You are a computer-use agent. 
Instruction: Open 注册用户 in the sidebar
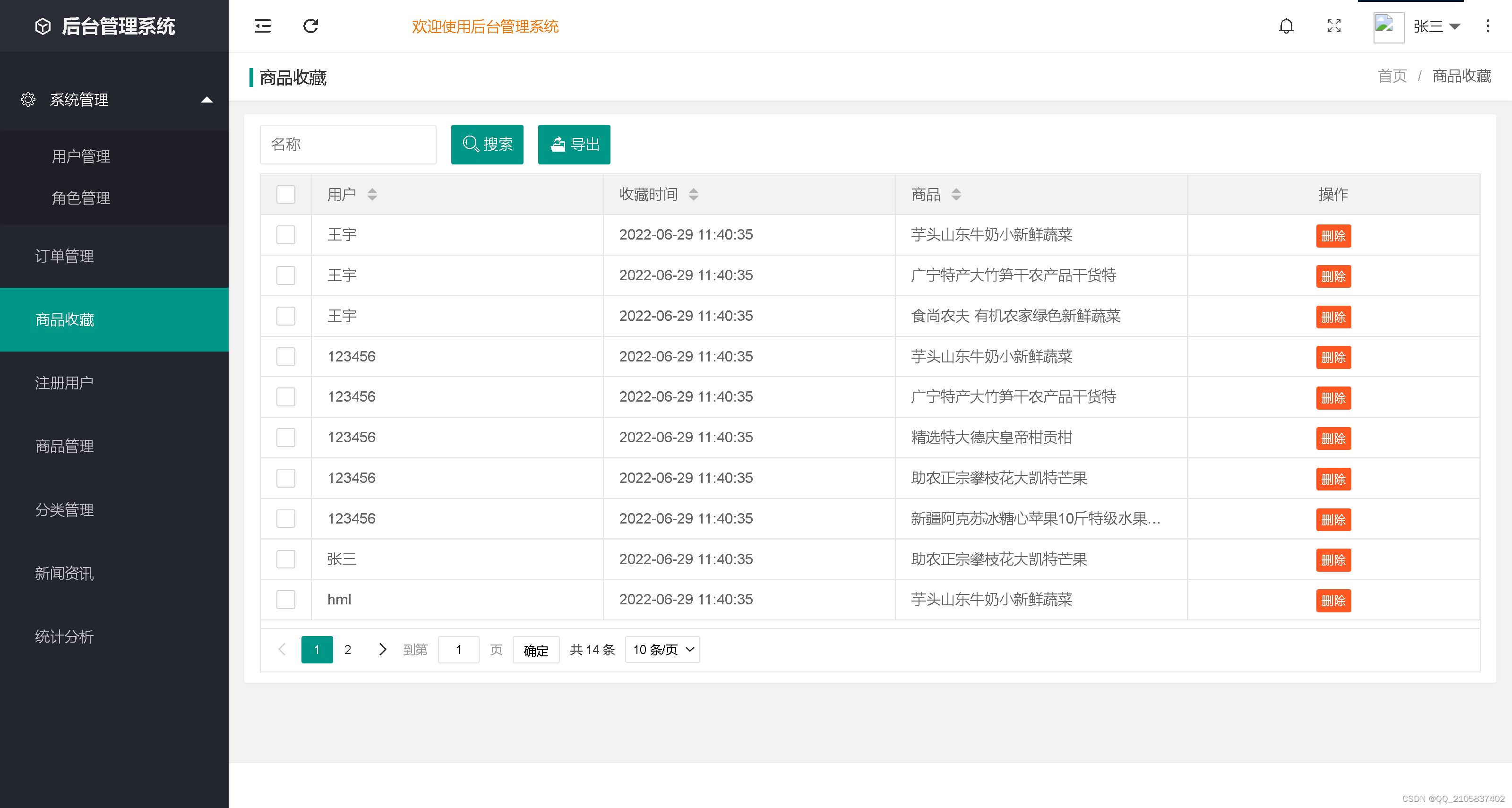click(x=114, y=383)
